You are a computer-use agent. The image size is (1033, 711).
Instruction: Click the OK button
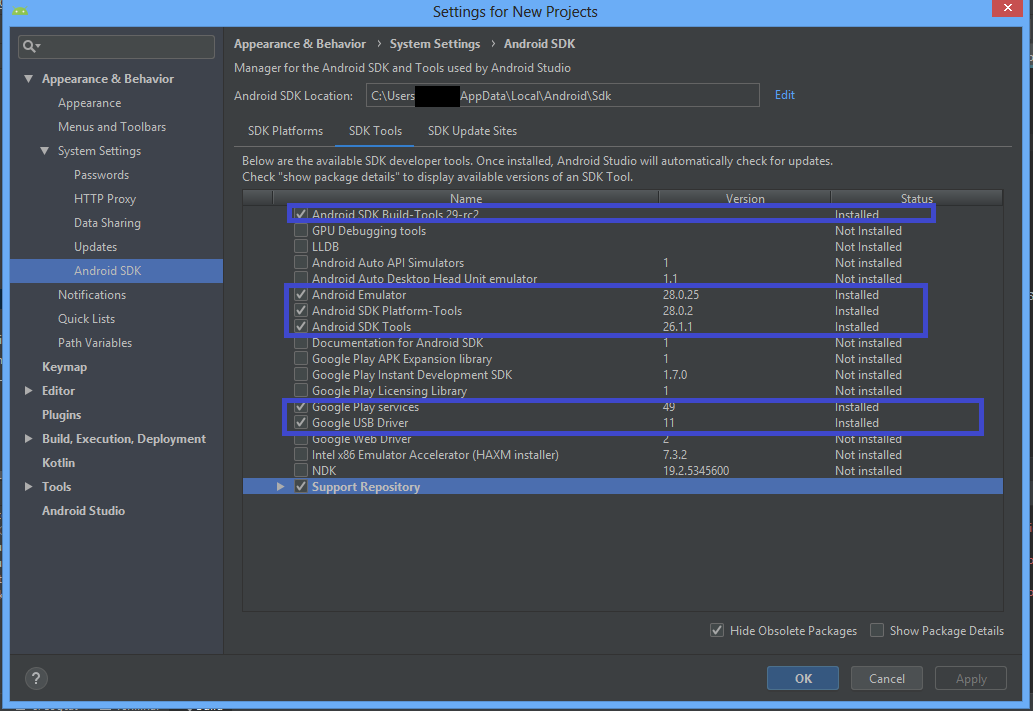(x=802, y=678)
